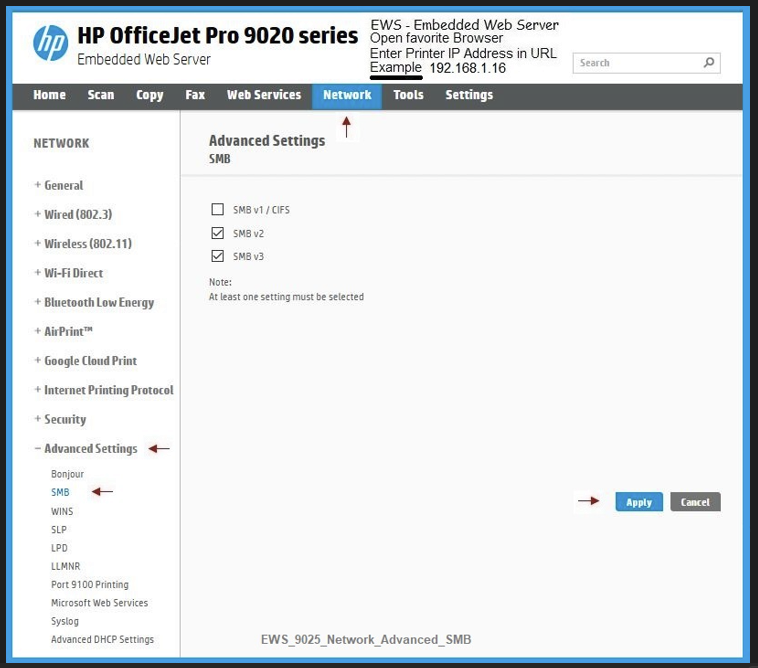The image size is (758, 668).
Task: Uncheck the SMB v2 checkbox
Action: click(x=218, y=233)
